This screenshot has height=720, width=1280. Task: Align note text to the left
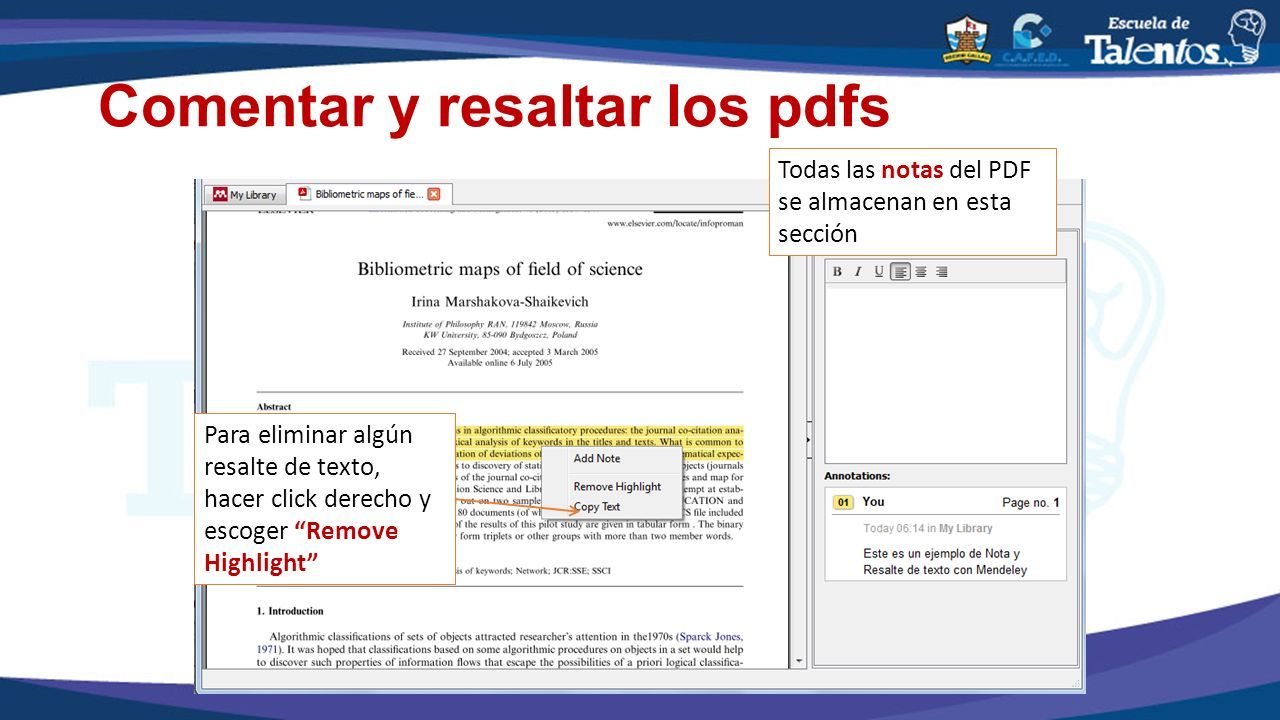pyautogui.click(x=900, y=272)
